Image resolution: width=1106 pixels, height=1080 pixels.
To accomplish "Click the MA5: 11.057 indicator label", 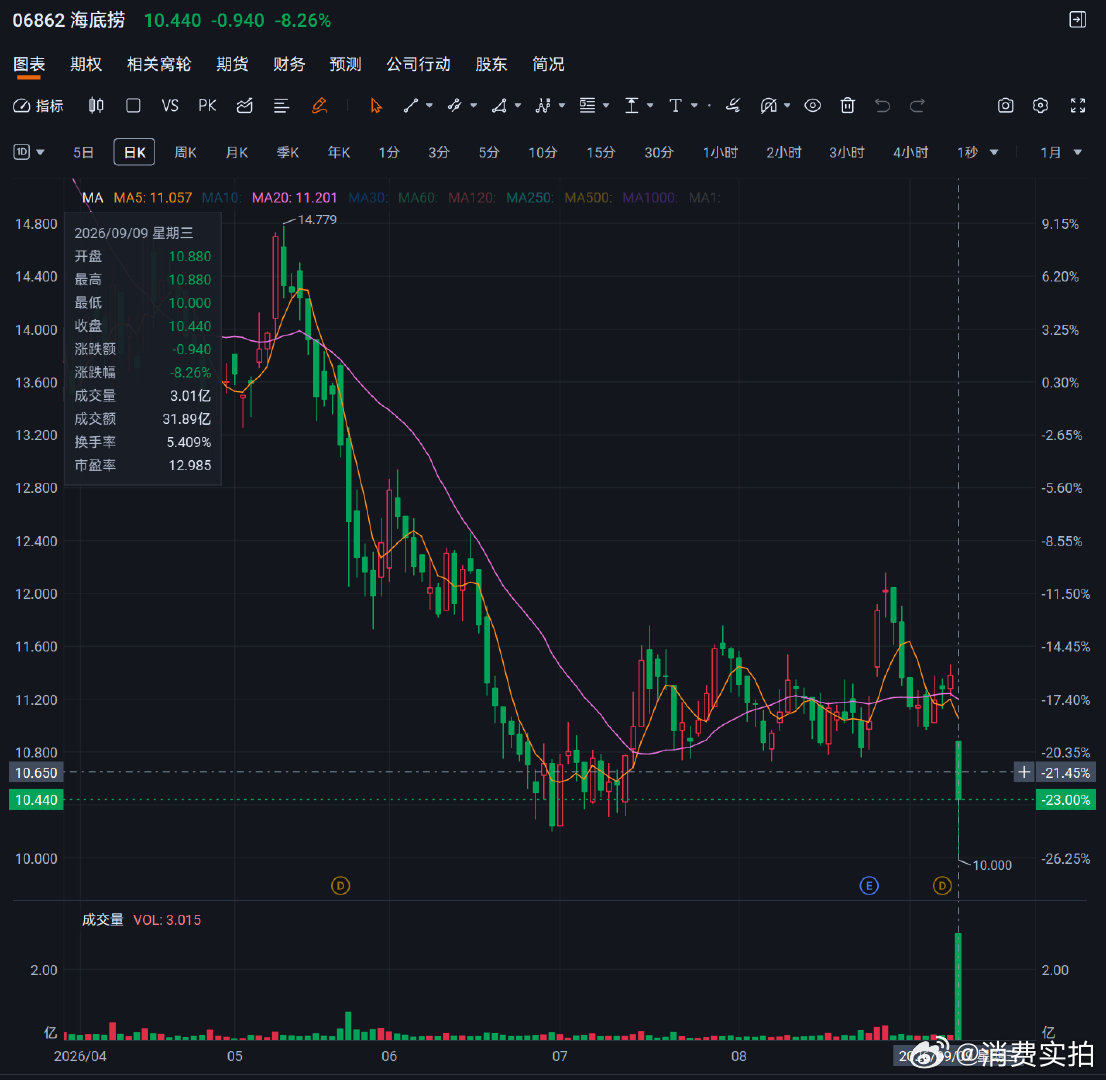I will tap(153, 198).
